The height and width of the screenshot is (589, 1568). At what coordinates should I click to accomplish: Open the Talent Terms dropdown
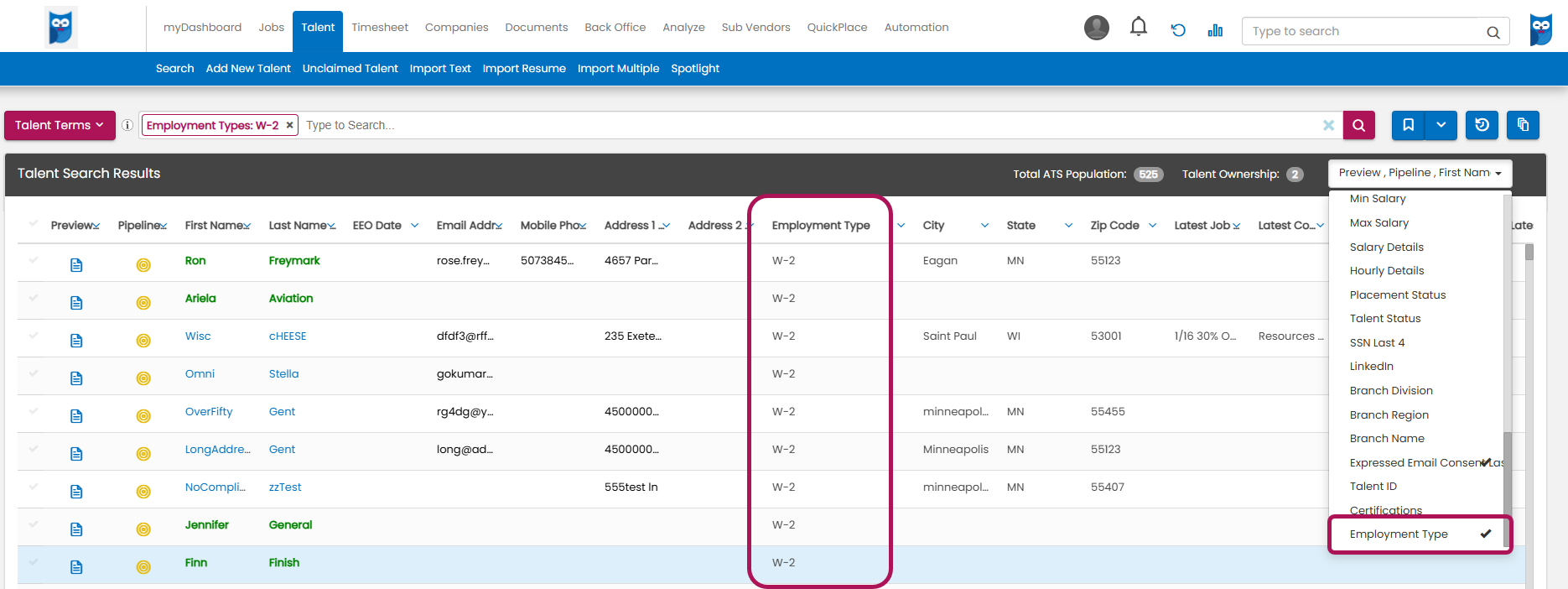coord(59,125)
